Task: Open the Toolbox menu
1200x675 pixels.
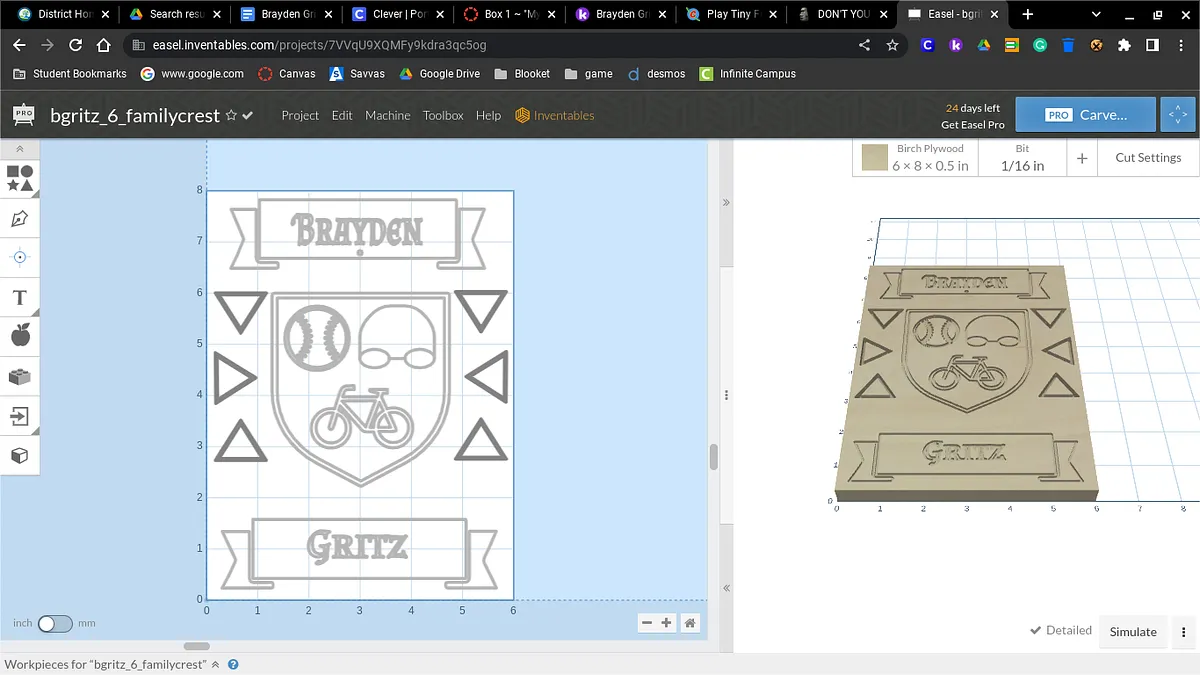Action: click(443, 116)
